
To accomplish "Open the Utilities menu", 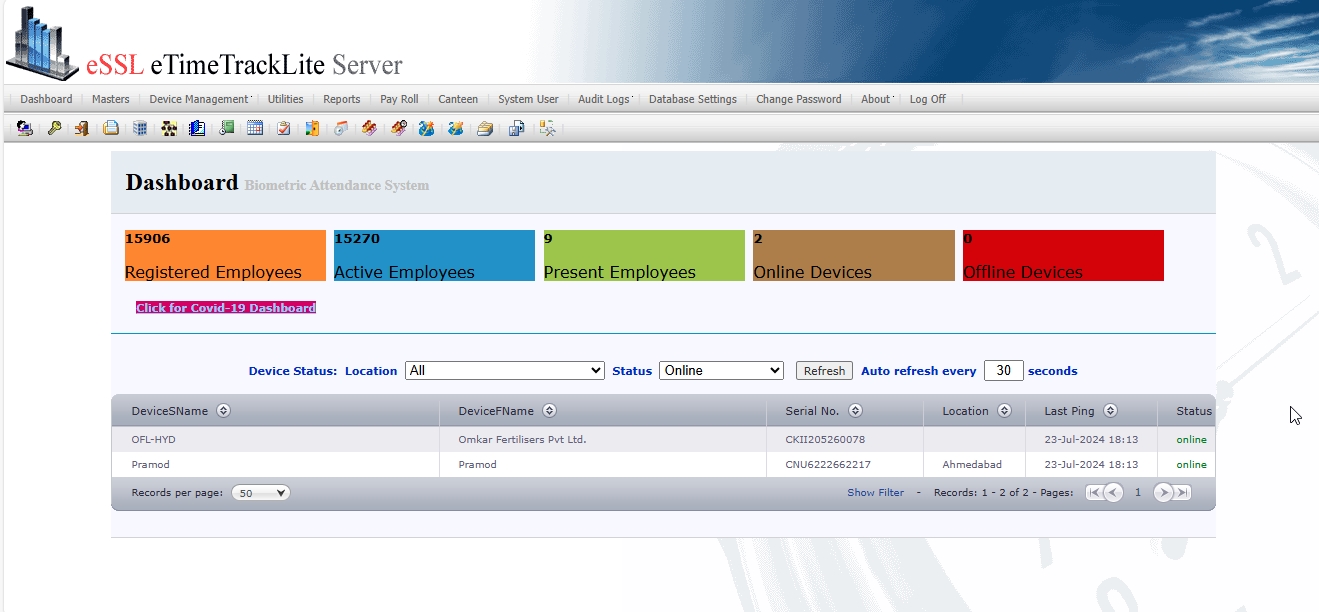I will point(286,99).
